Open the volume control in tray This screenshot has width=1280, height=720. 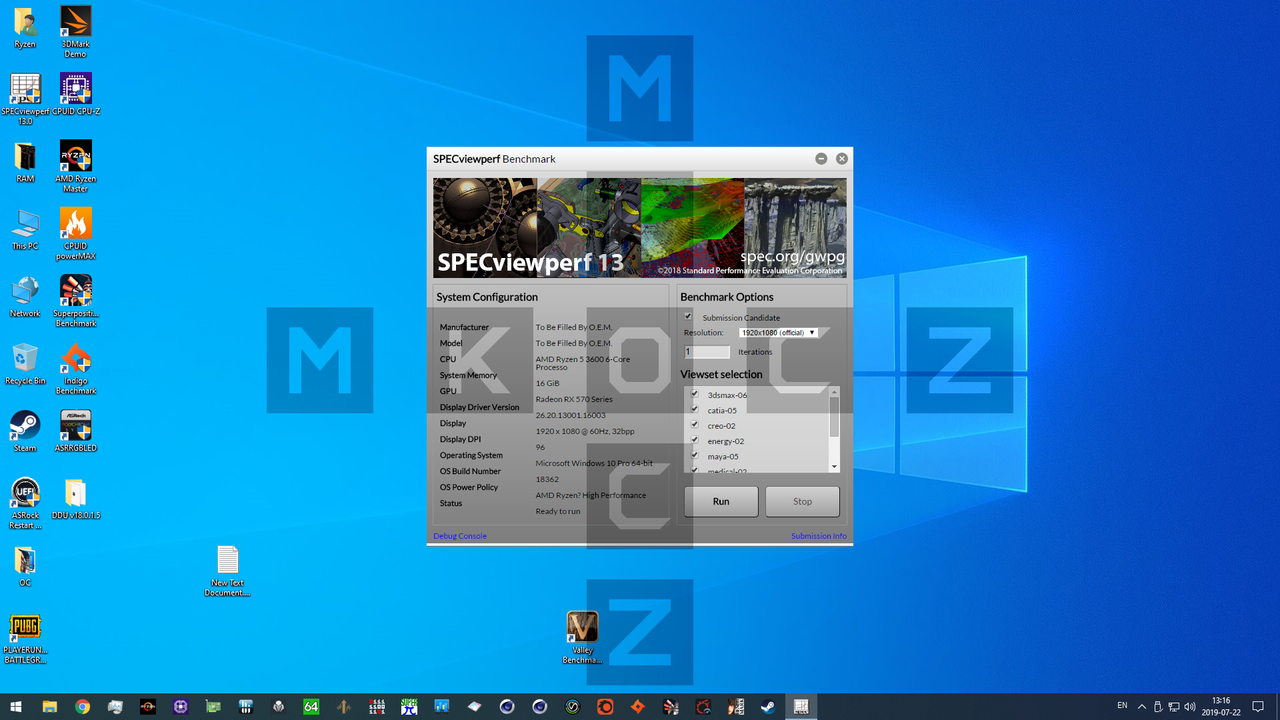click(x=1191, y=706)
